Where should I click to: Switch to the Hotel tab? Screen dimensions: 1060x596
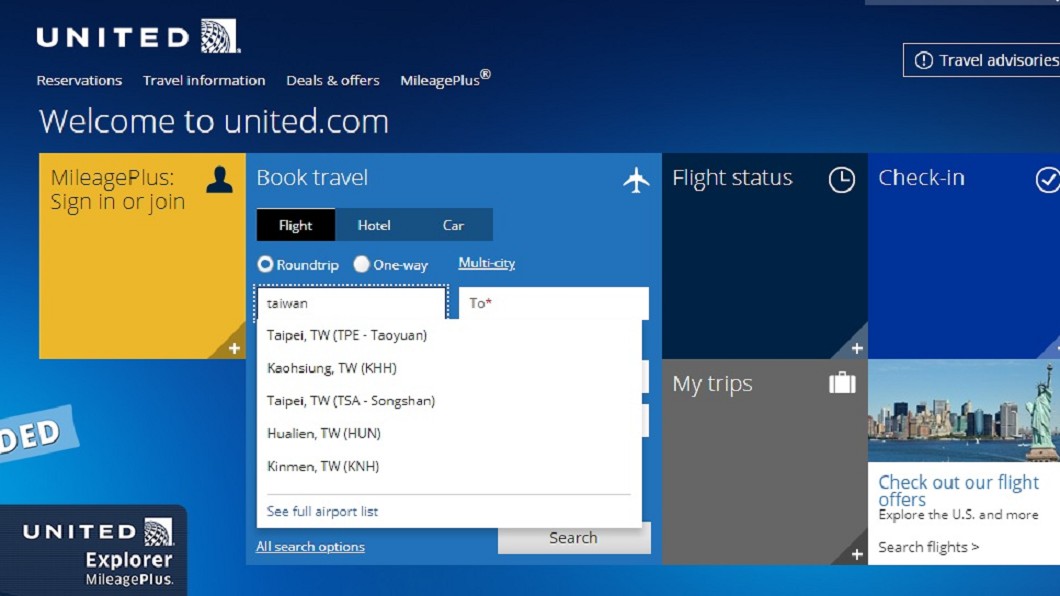tap(374, 225)
